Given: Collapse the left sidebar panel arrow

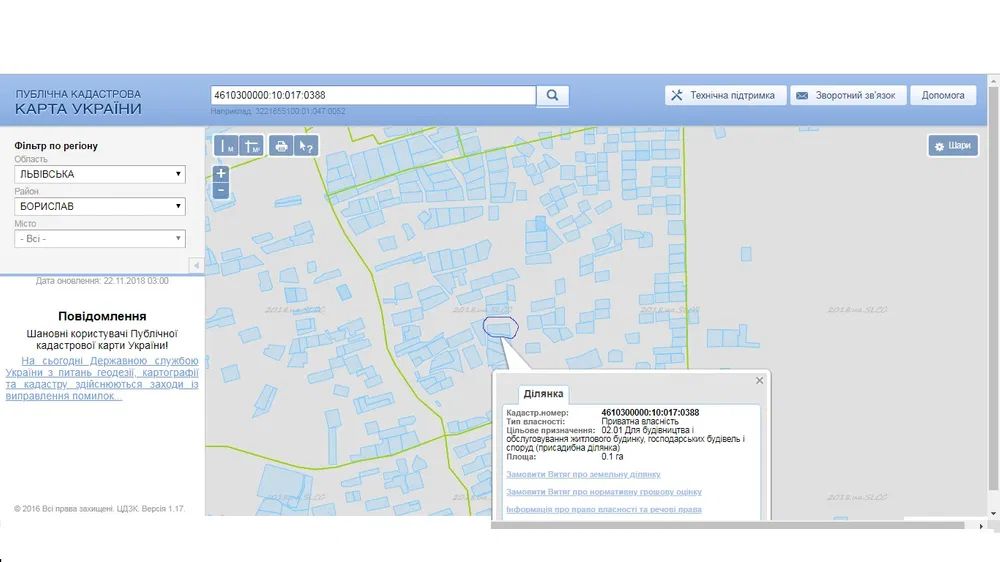Looking at the screenshot, I should [x=196, y=265].
